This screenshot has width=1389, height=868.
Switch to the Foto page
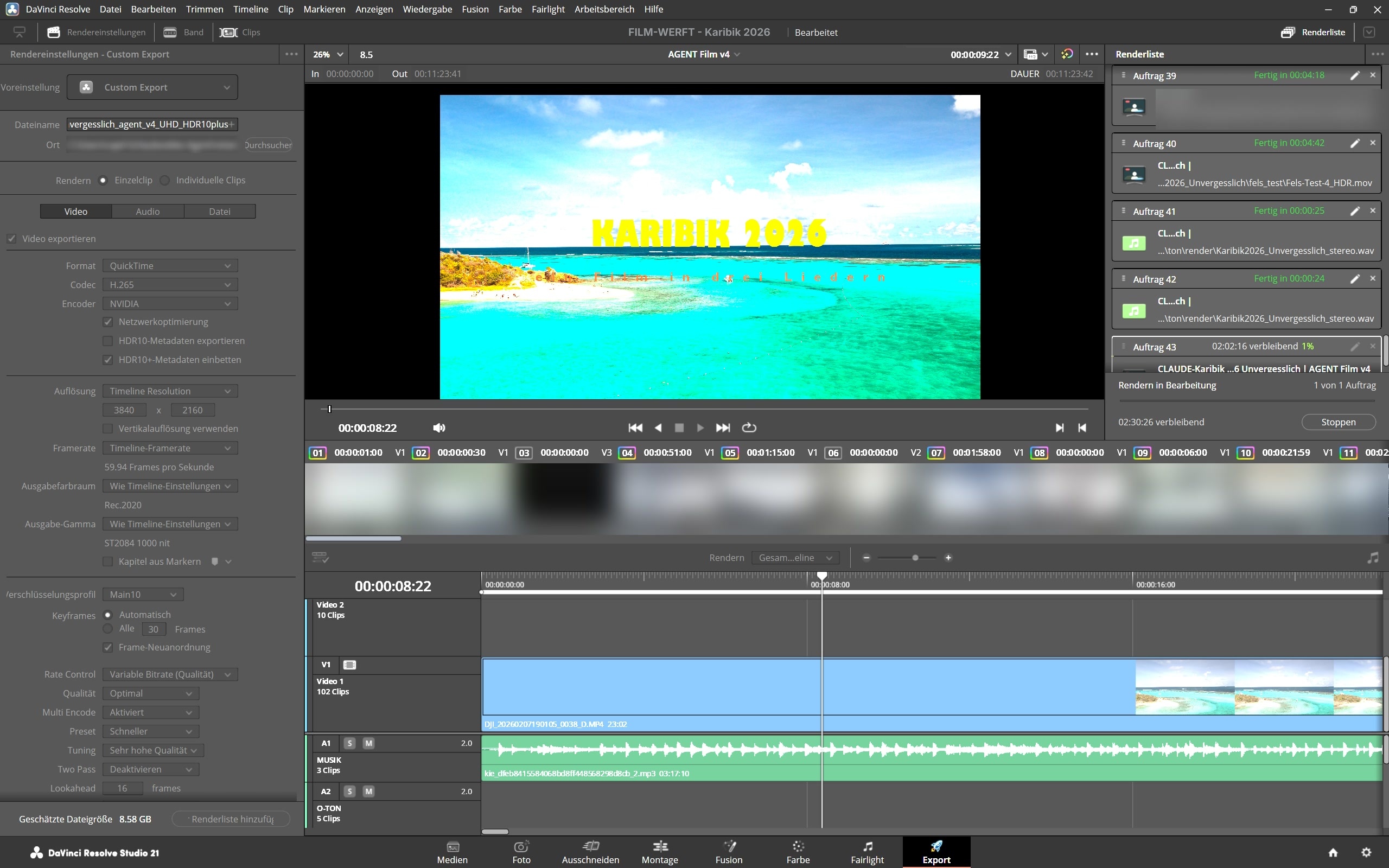point(521,852)
